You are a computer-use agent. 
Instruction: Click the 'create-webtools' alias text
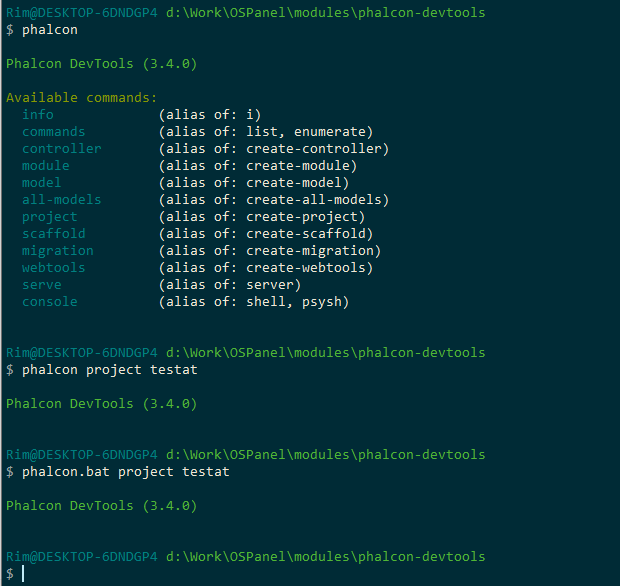[306, 268]
